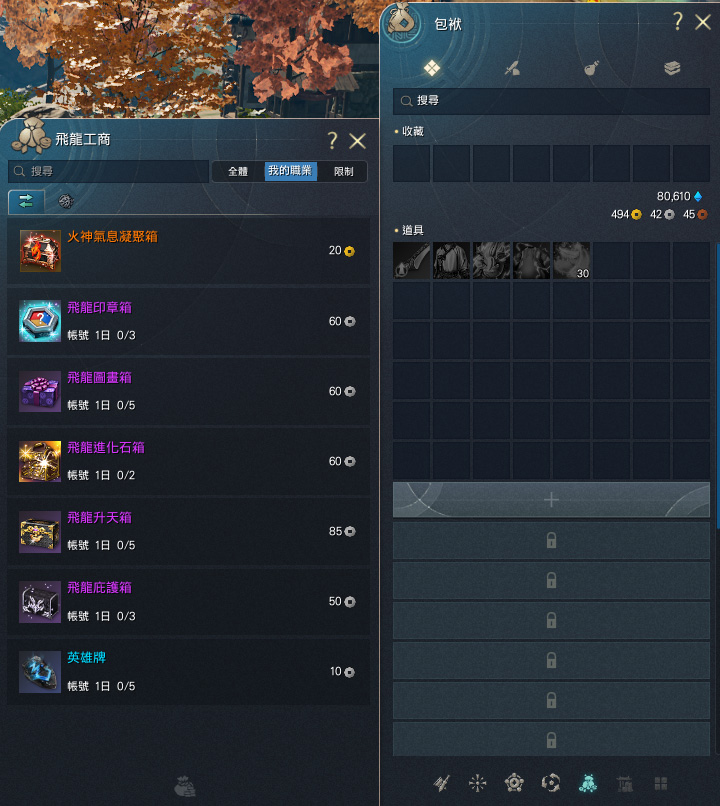
Task: Select the 限制 filter option
Action: click(x=343, y=171)
